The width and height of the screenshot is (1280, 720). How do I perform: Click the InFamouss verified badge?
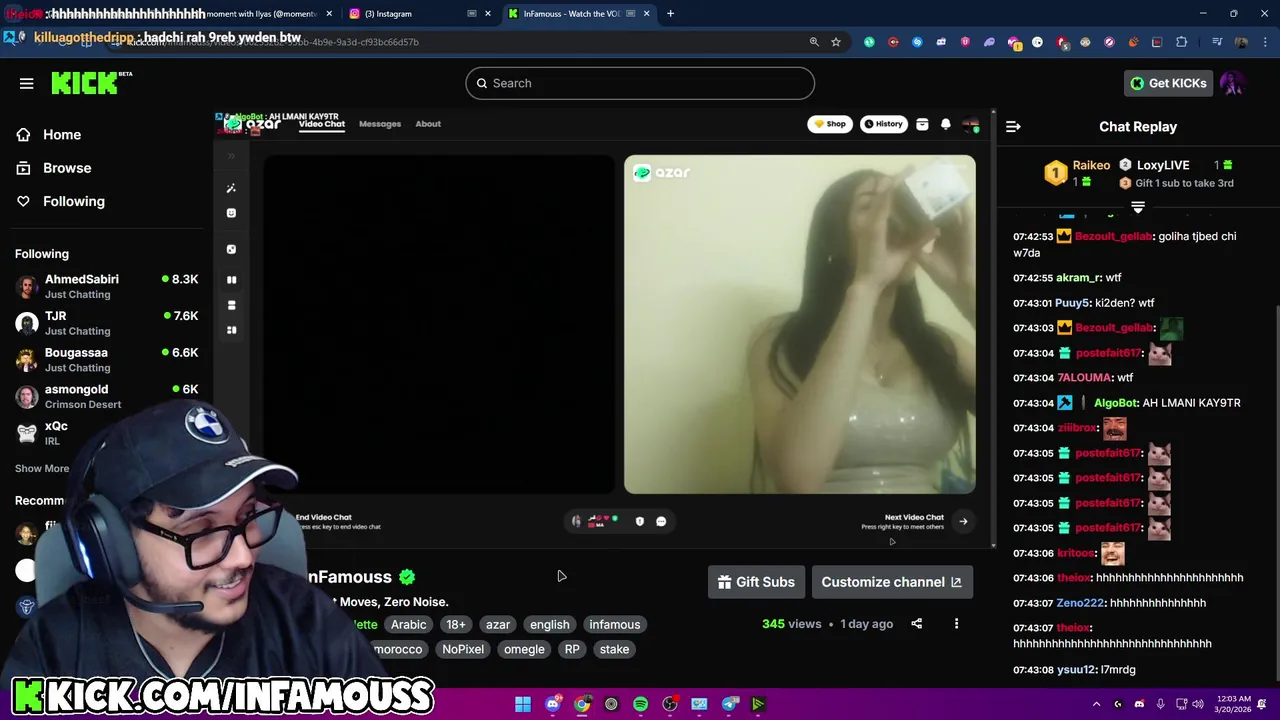pos(406,577)
